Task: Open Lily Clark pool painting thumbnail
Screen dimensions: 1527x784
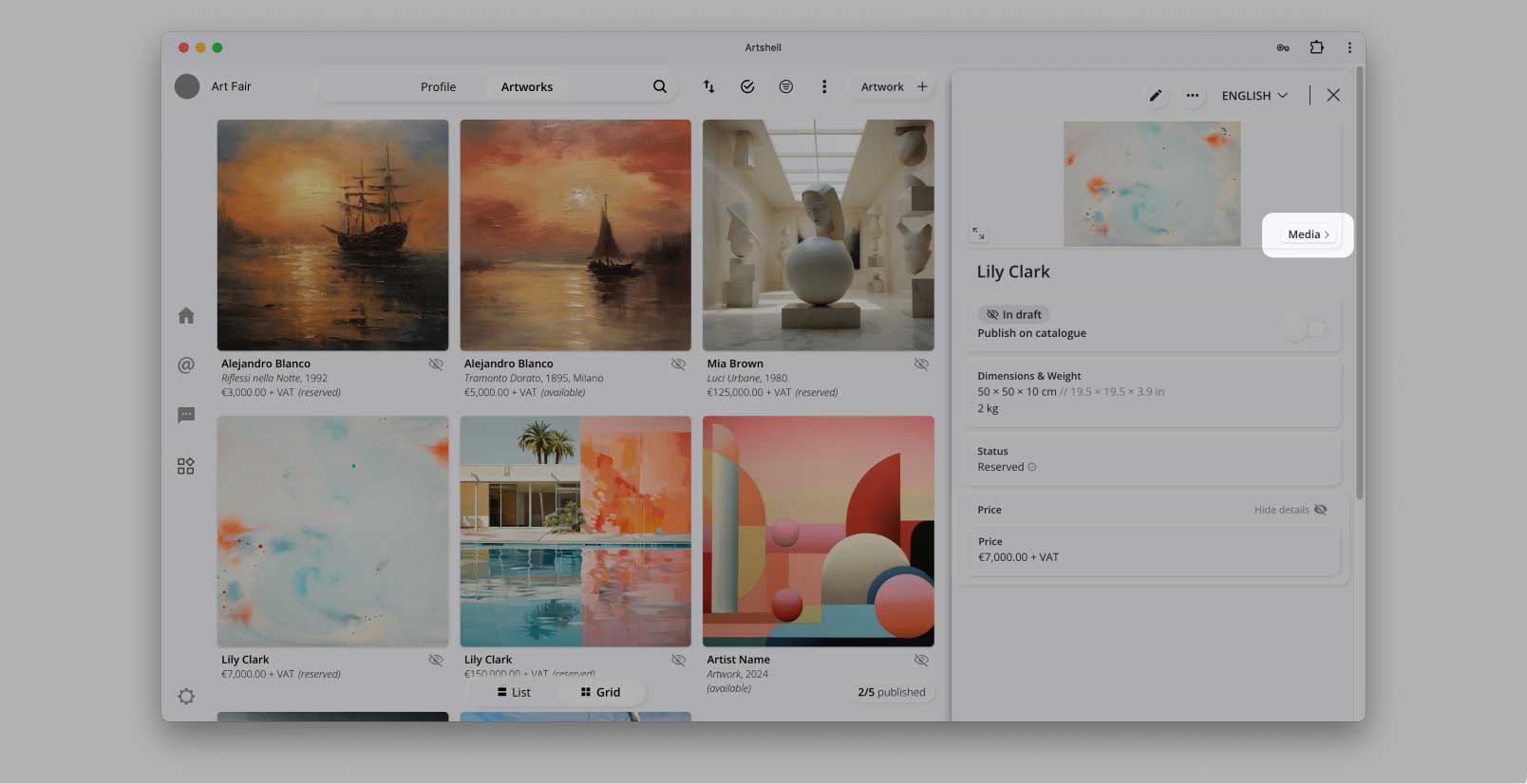Action: 575,532
